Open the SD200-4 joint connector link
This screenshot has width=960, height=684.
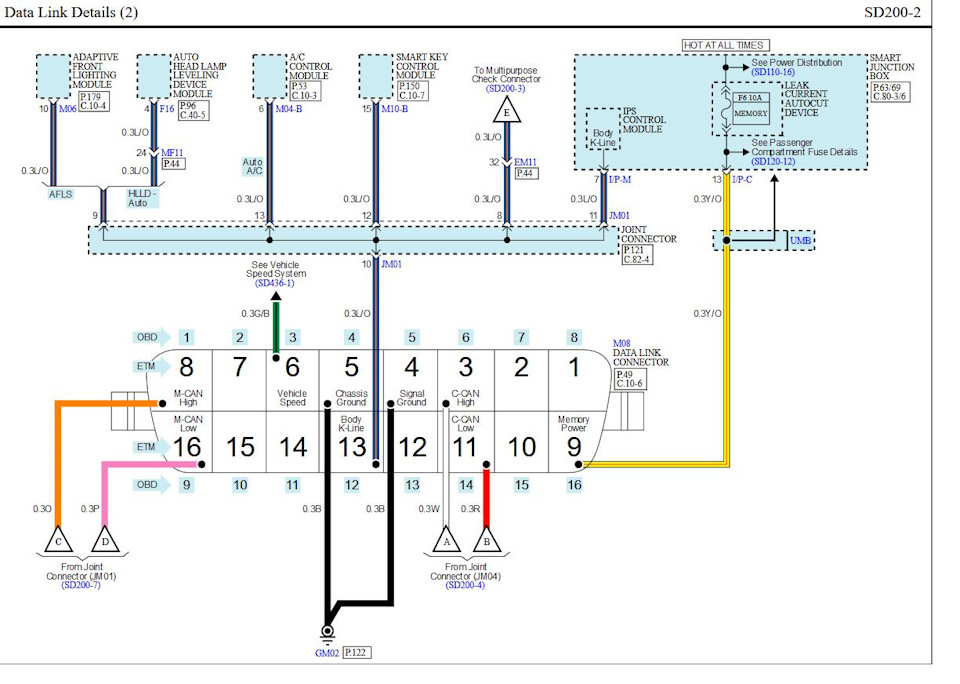(x=465, y=585)
